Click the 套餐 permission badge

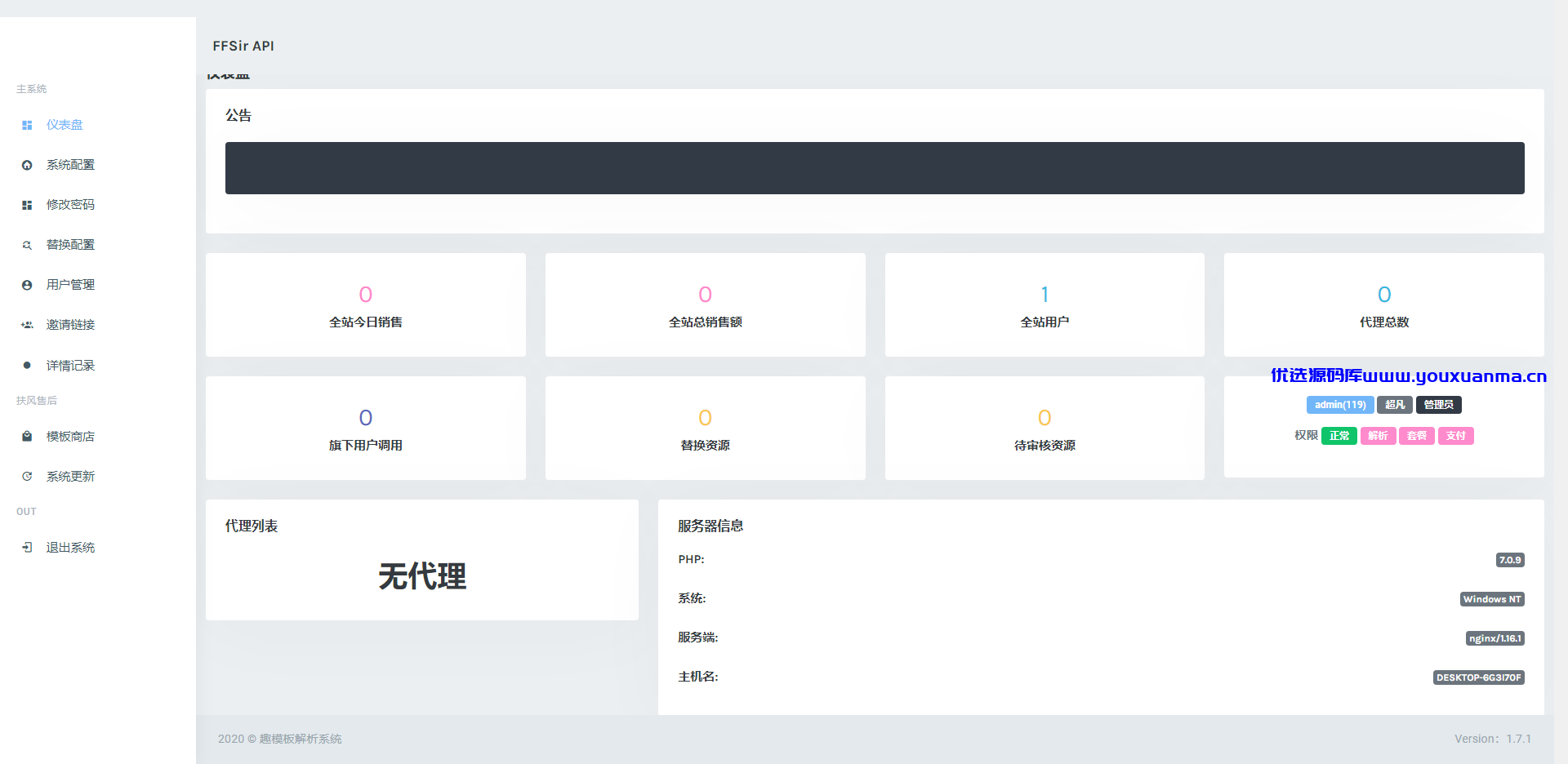click(x=1417, y=436)
